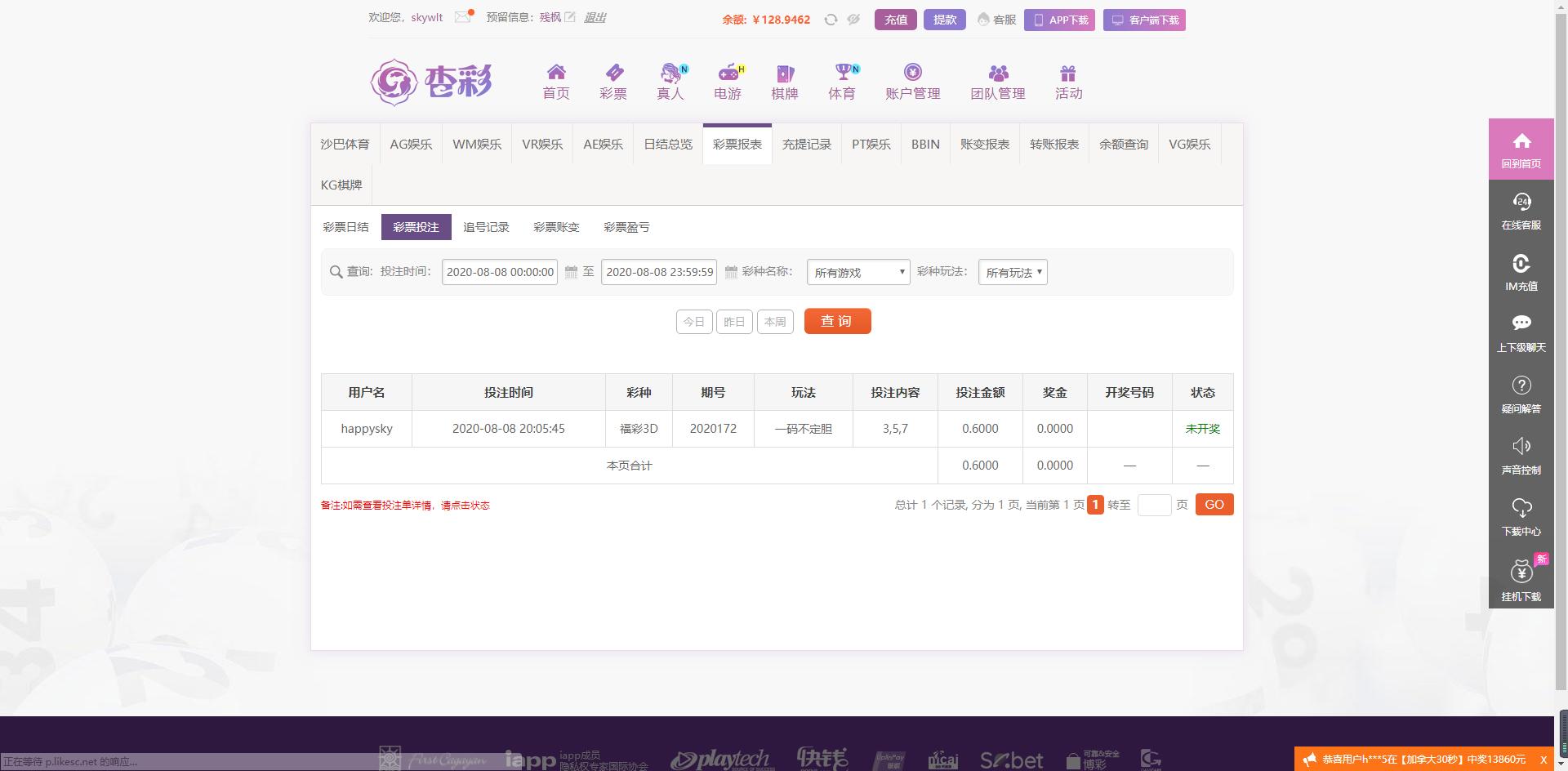Open calendar picker for start time
1568x771 pixels.
click(571, 272)
